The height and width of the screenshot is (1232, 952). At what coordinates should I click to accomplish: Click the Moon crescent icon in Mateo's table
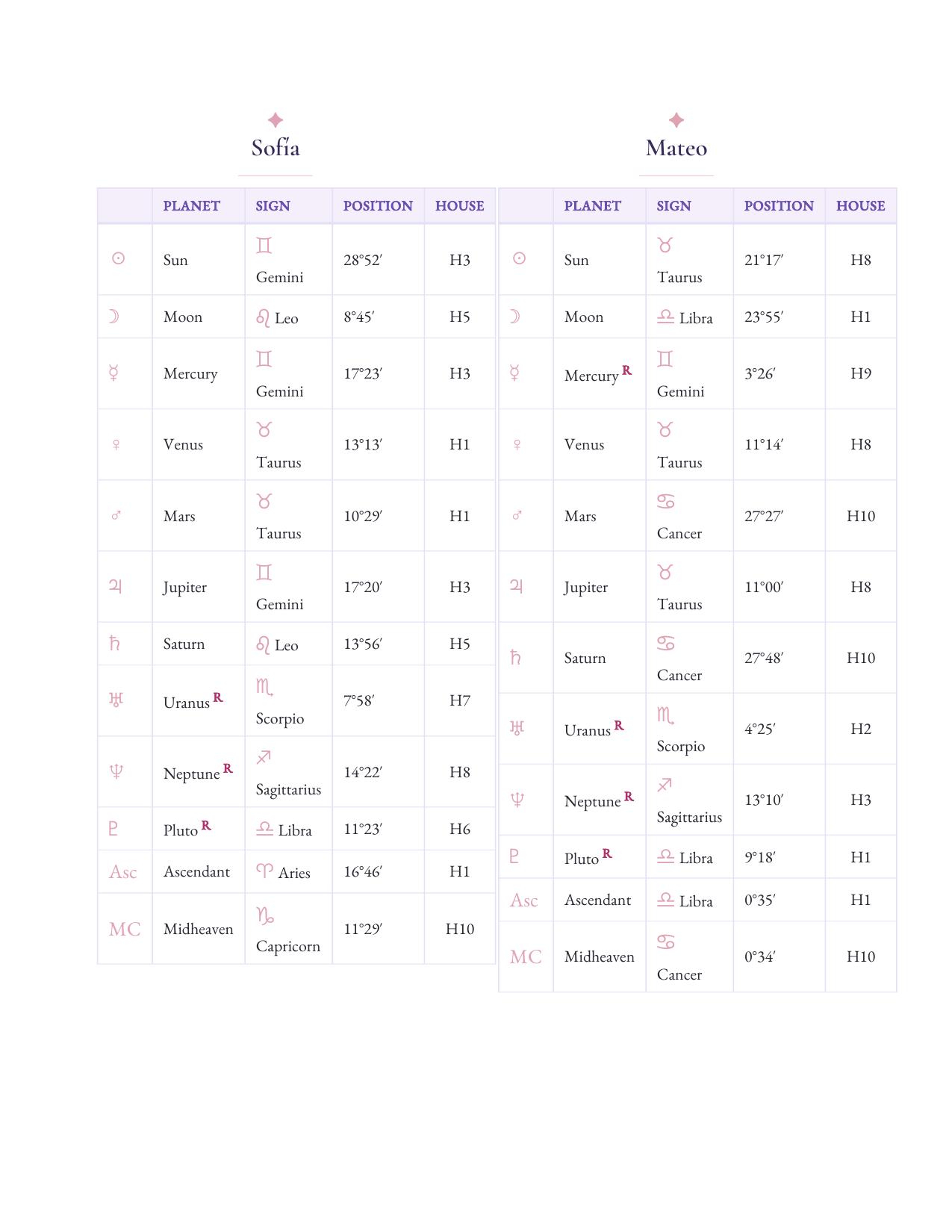click(514, 317)
